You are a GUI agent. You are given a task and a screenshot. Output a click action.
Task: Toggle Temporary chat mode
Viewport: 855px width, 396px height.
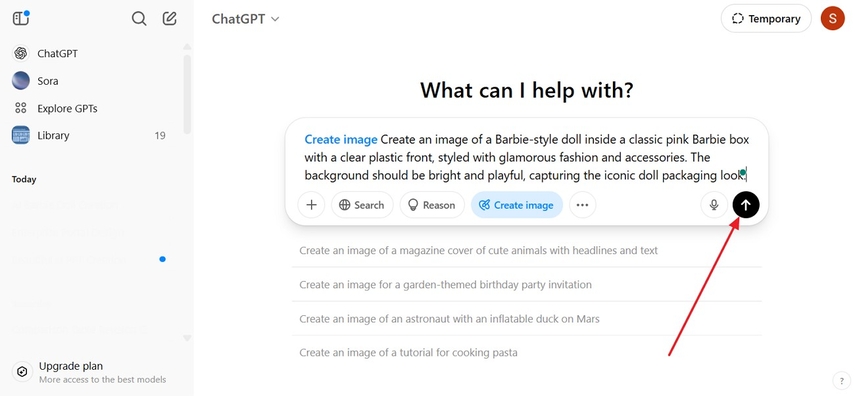[766, 19]
